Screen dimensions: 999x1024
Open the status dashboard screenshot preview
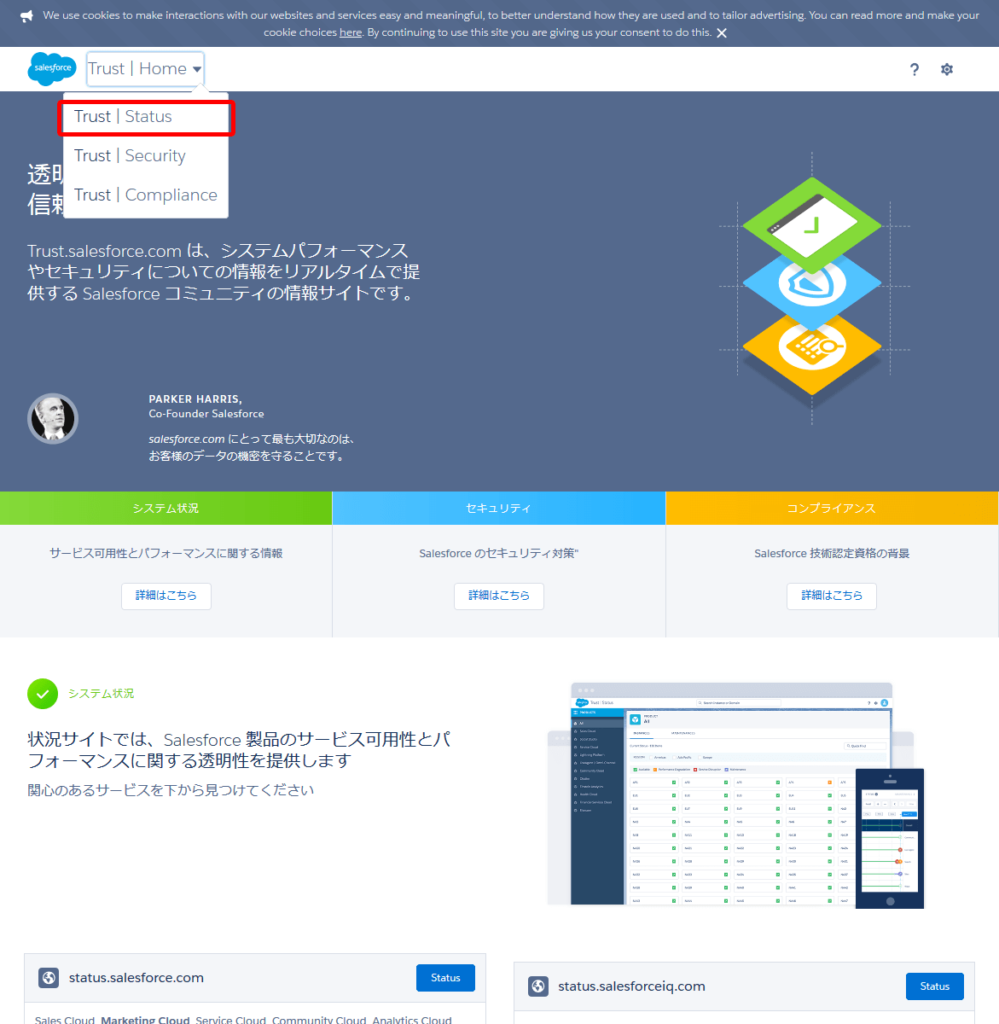tap(735, 795)
